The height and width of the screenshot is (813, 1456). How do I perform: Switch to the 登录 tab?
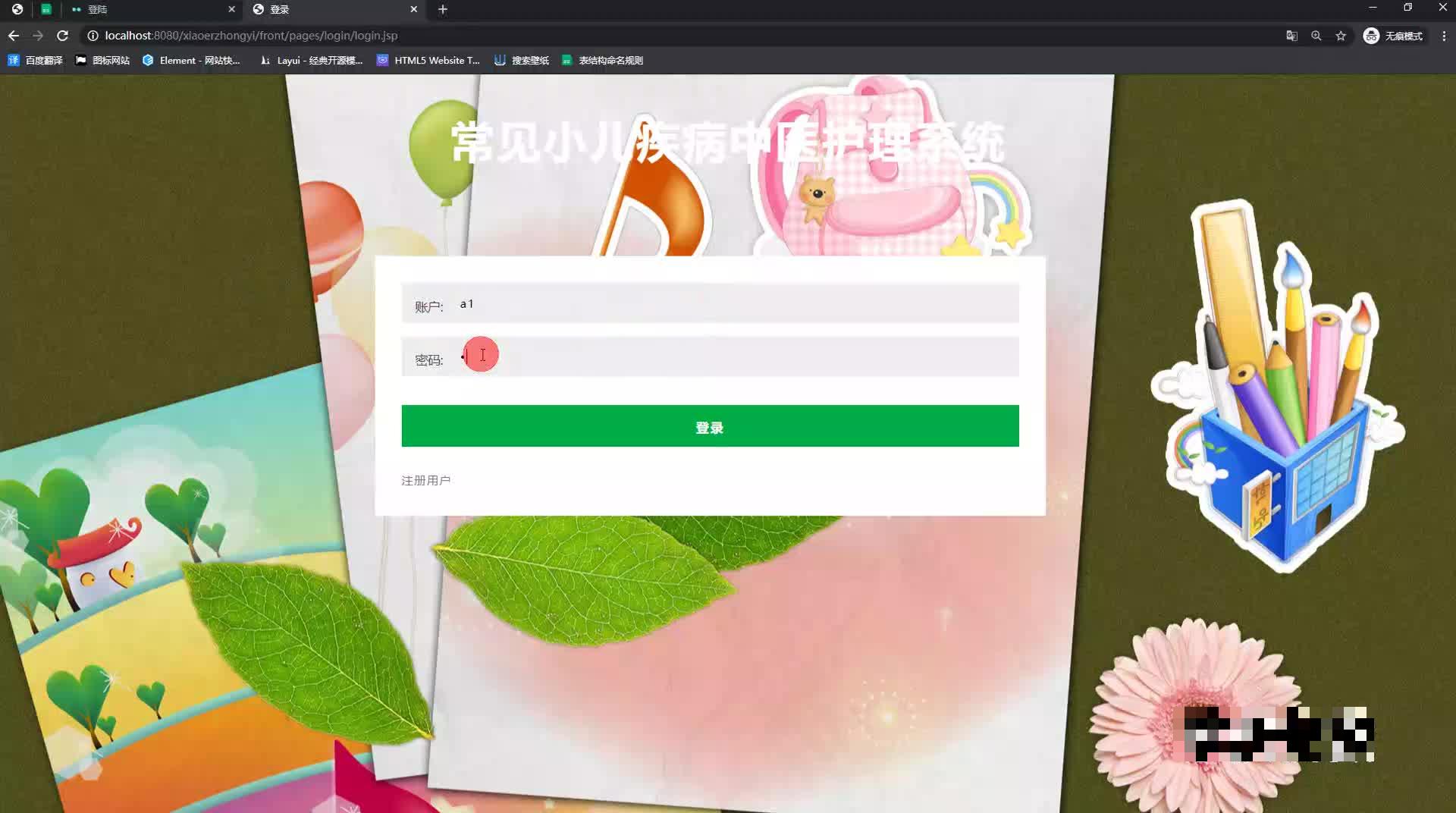[334, 9]
